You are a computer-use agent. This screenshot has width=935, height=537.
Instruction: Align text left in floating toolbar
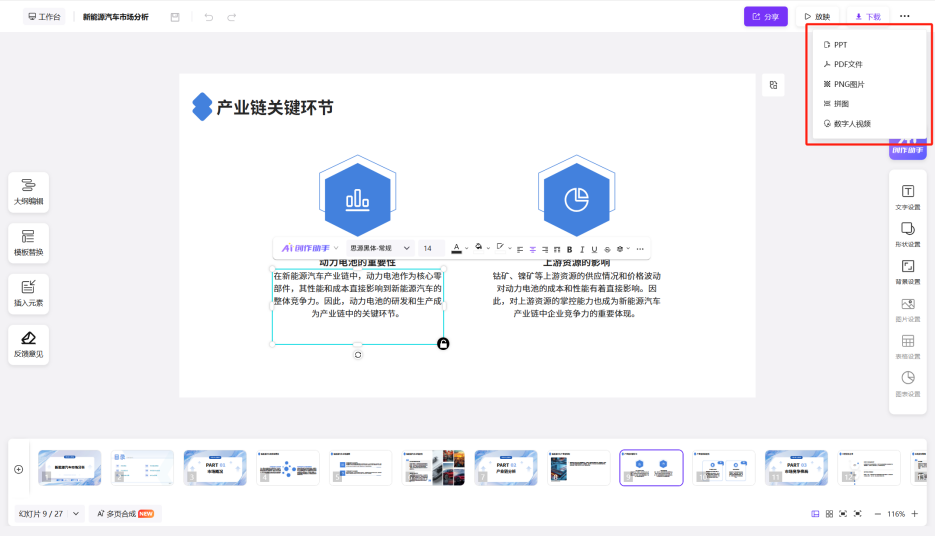(x=520, y=249)
